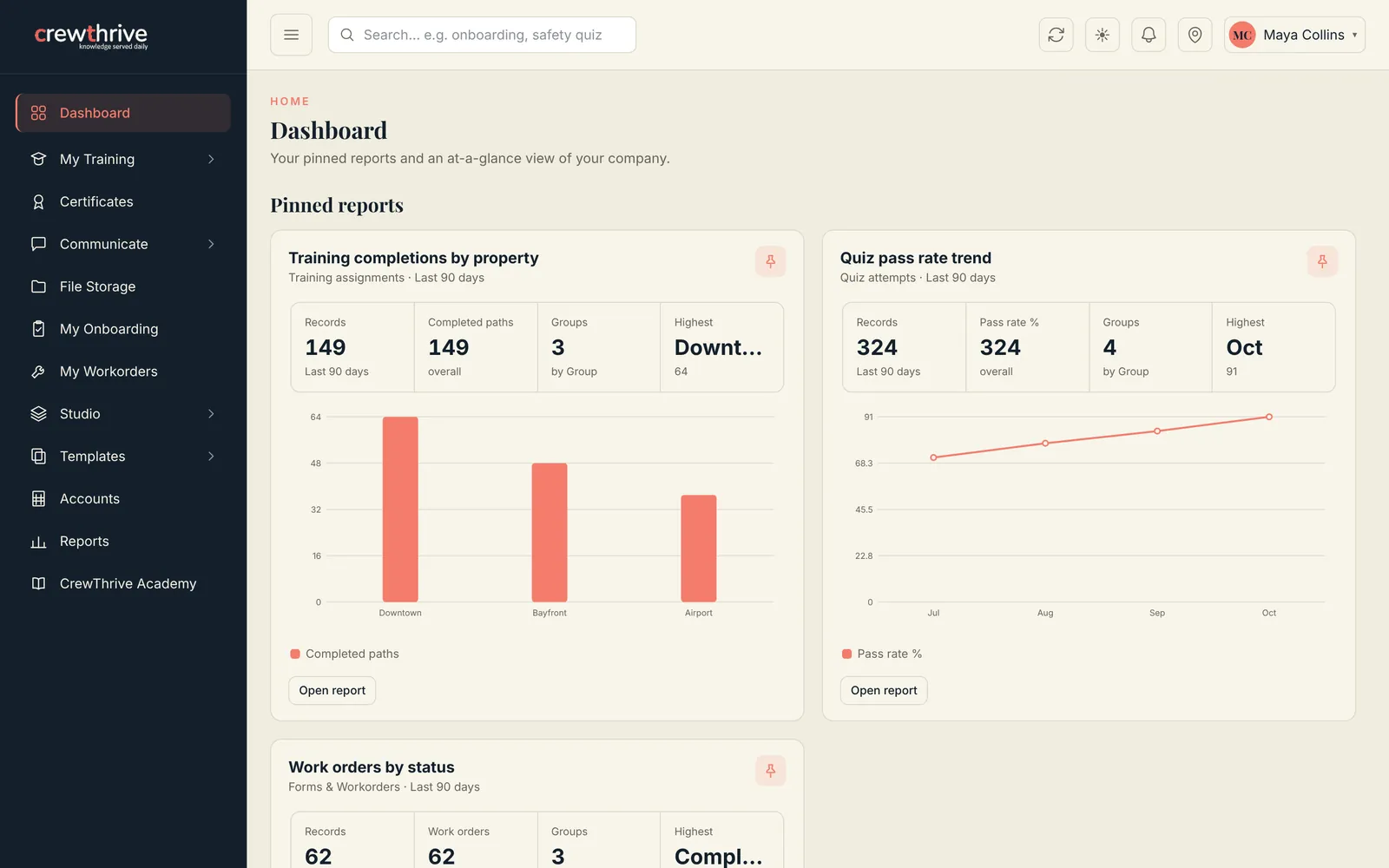The image size is (1389, 868).
Task: Click the 'Oct' Highest stat value
Action: click(1244, 348)
